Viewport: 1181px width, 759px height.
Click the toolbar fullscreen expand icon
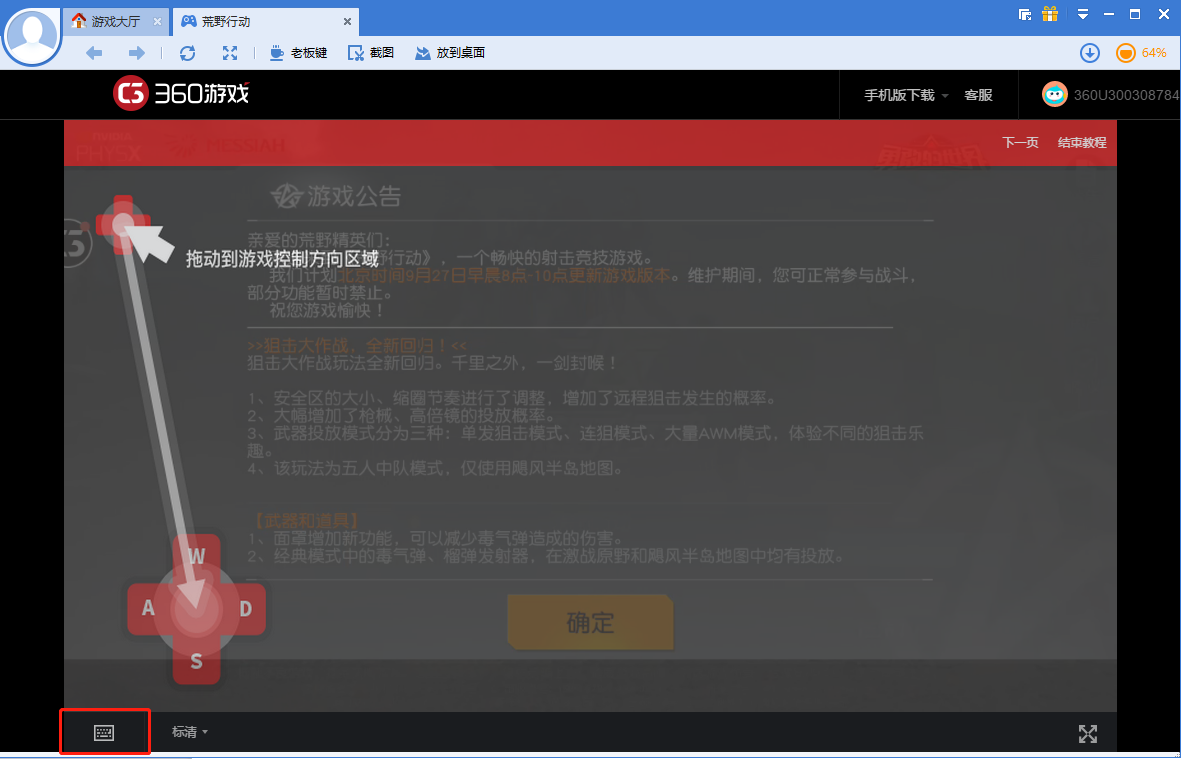(x=230, y=53)
